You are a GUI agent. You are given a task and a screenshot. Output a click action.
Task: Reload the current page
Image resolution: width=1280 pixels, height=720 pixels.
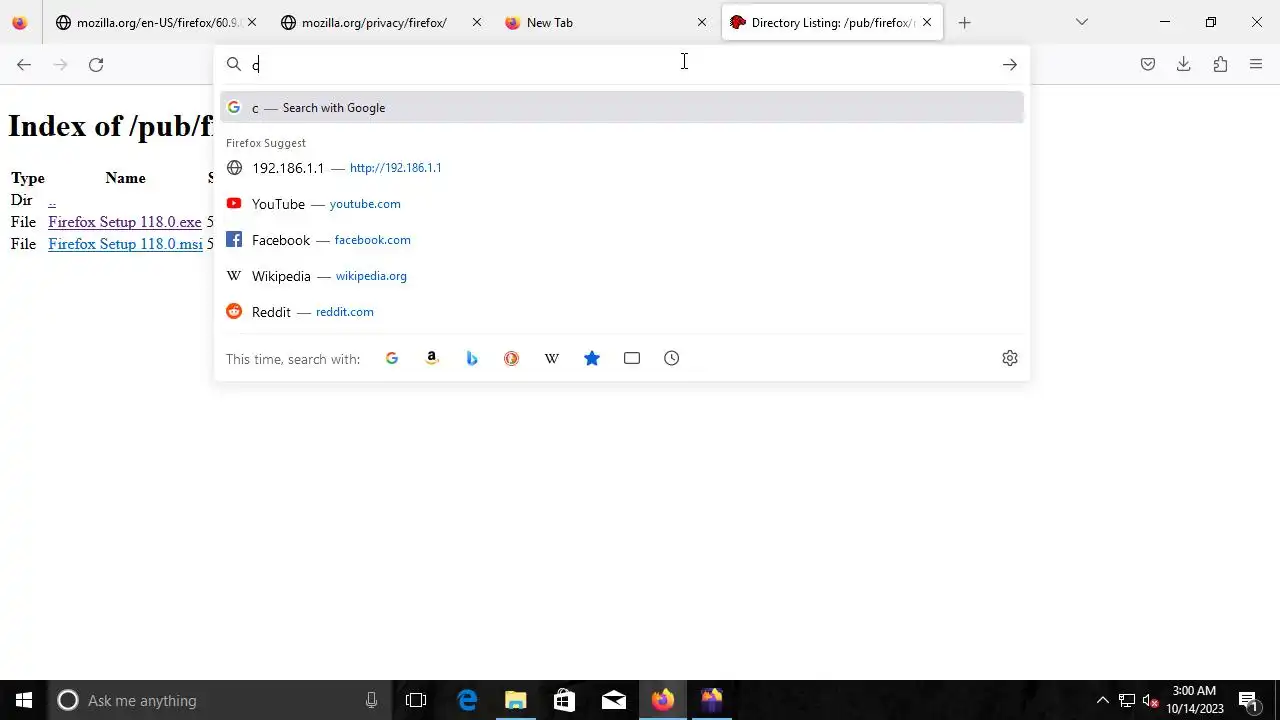point(96,64)
